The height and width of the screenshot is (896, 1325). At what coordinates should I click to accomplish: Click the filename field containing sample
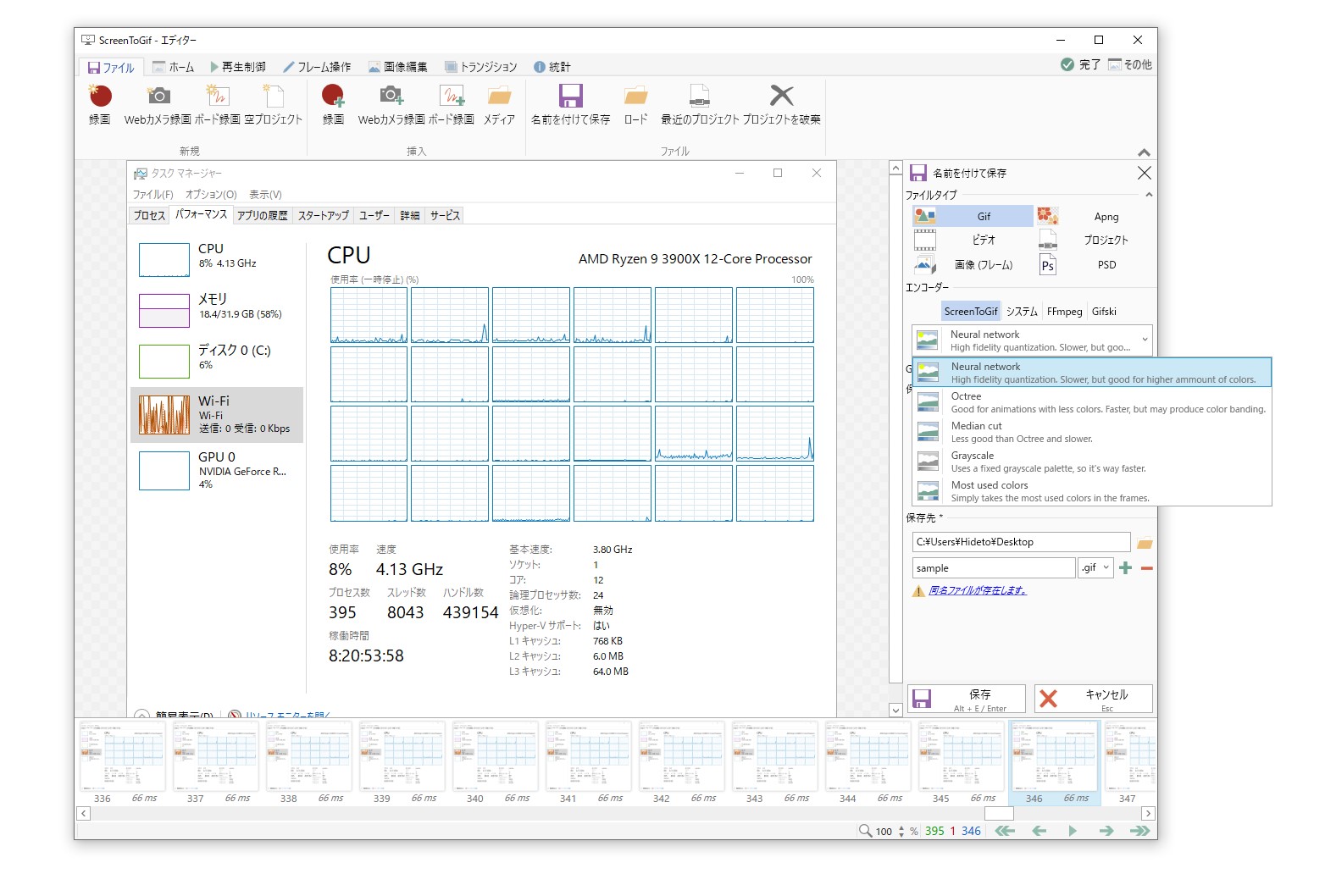coord(994,568)
